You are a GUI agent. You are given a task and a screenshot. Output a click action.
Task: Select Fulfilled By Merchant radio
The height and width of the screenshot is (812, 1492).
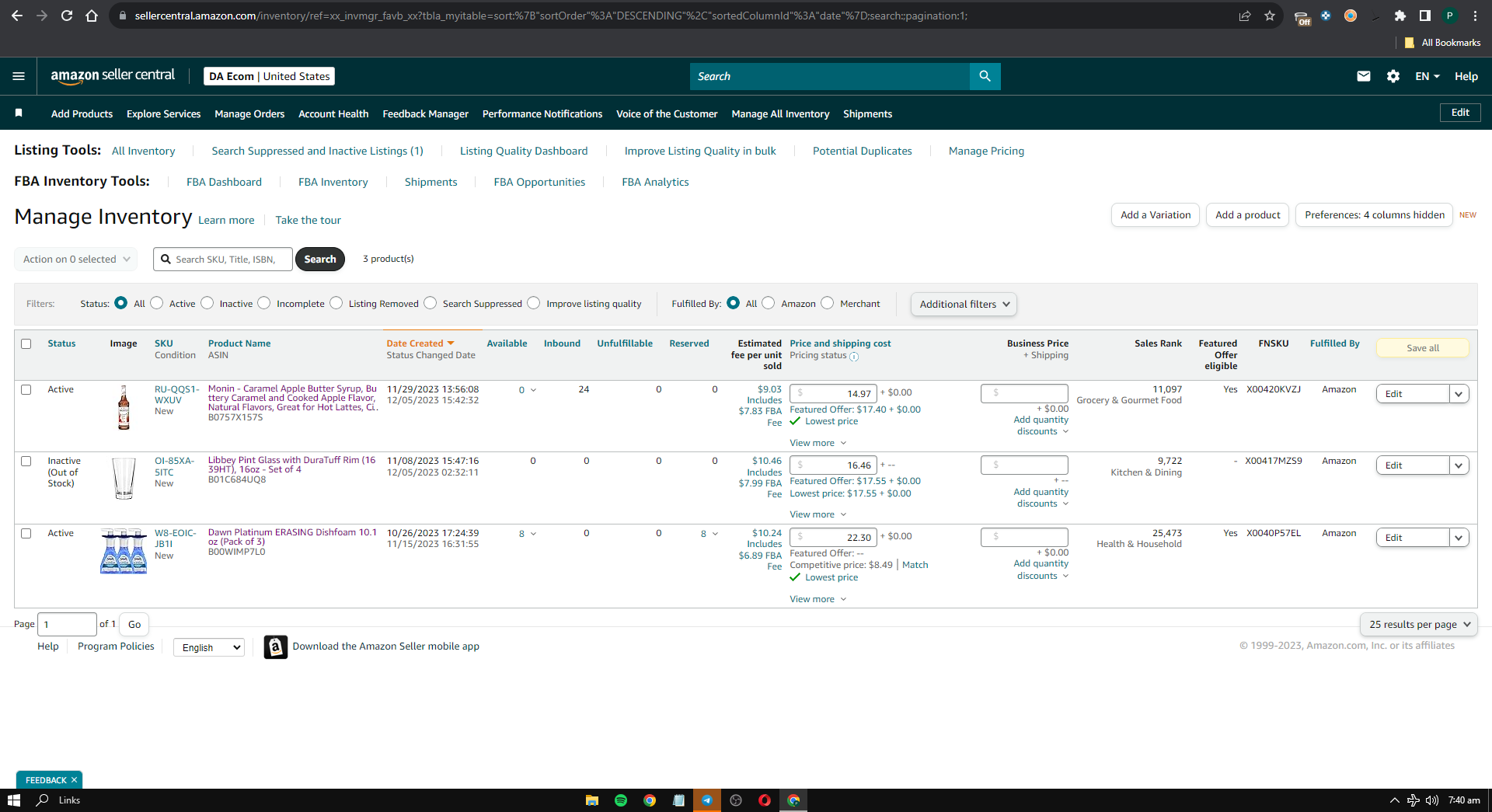click(828, 303)
